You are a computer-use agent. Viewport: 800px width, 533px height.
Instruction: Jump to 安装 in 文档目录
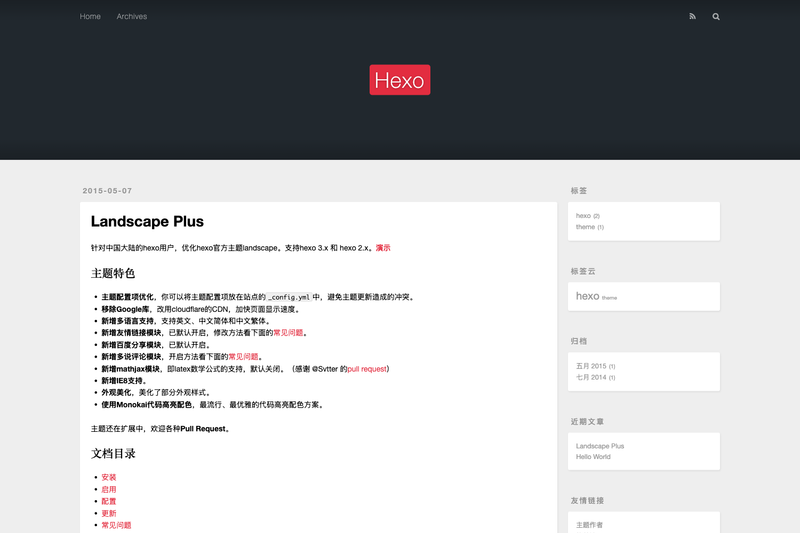[109, 477]
